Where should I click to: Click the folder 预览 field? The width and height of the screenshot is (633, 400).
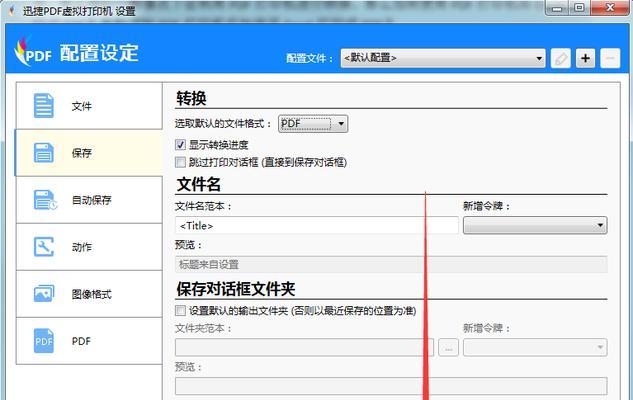[x=391, y=386]
